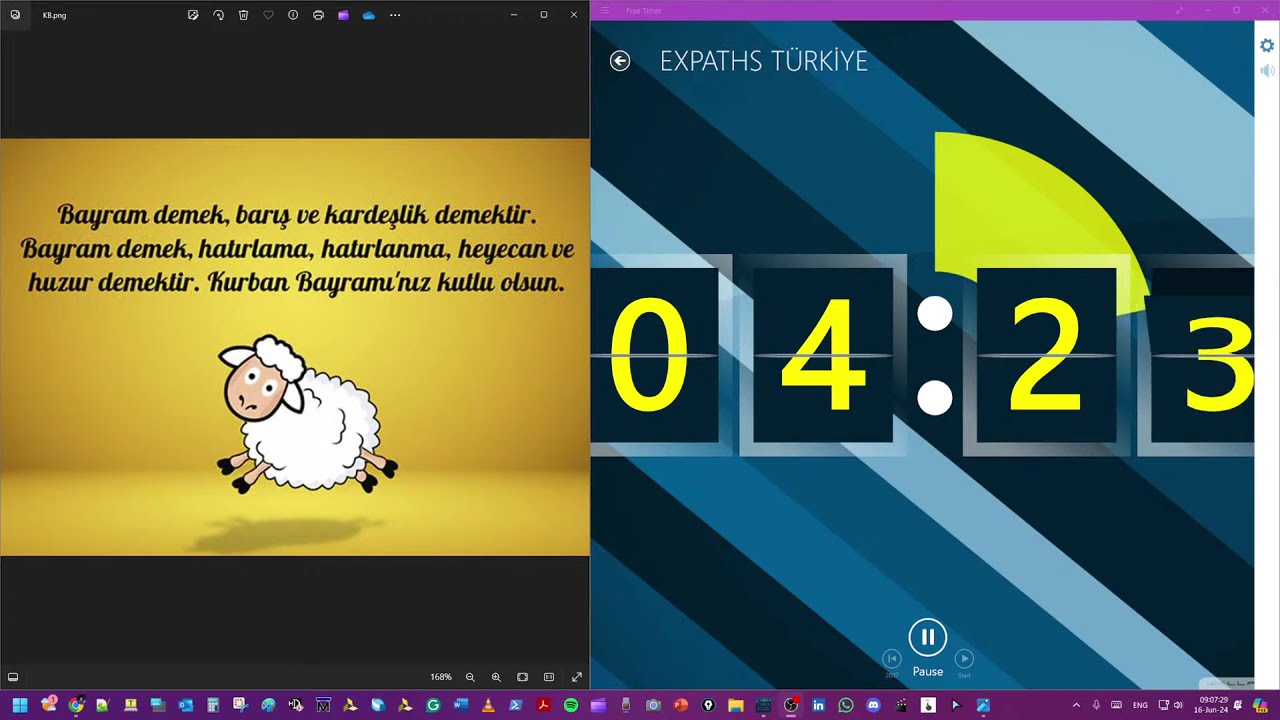Show actual size in Photos
This screenshot has height=720, width=1280.
(549, 677)
